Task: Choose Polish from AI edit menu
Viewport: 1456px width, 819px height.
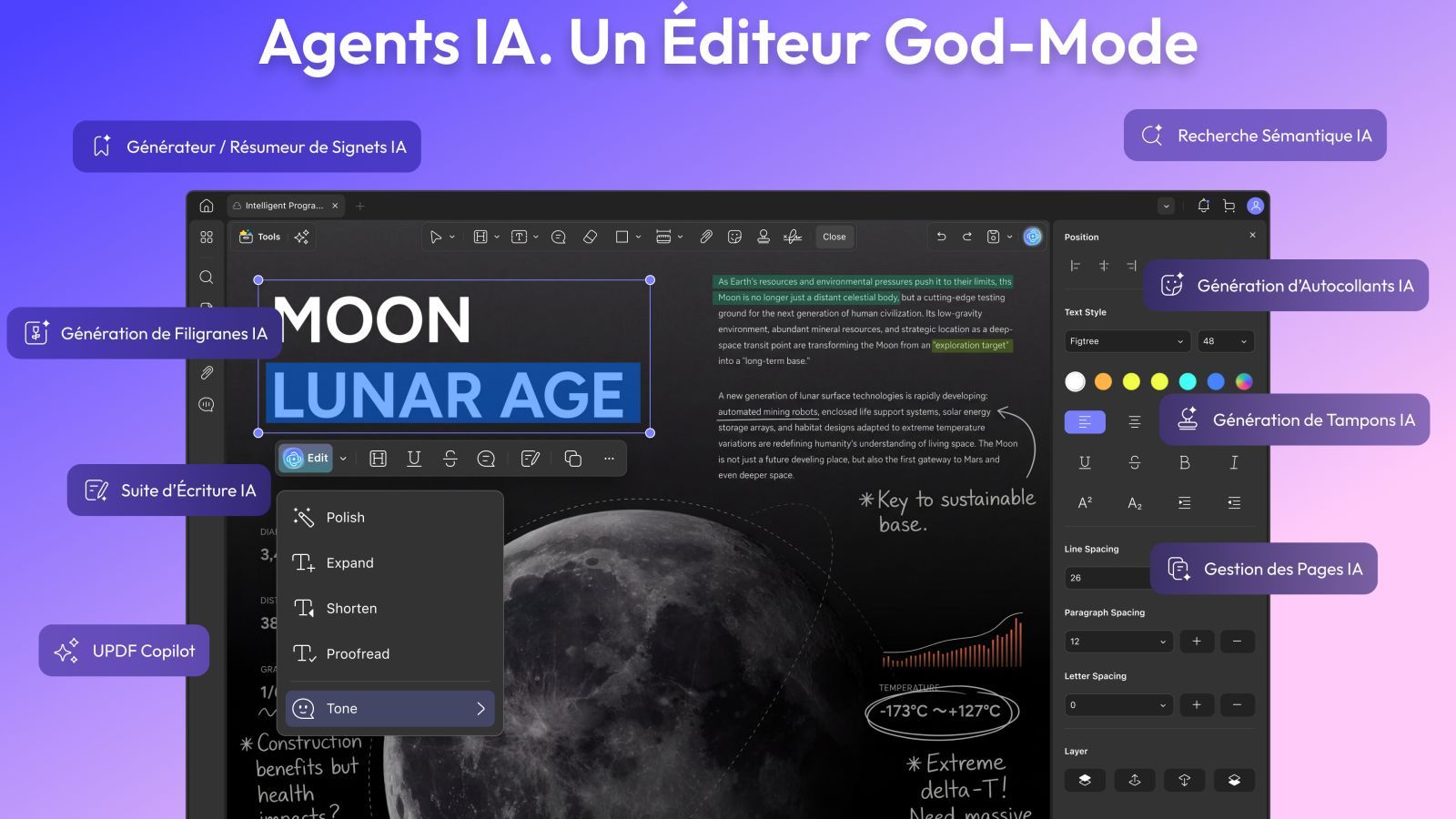Action: [x=345, y=517]
